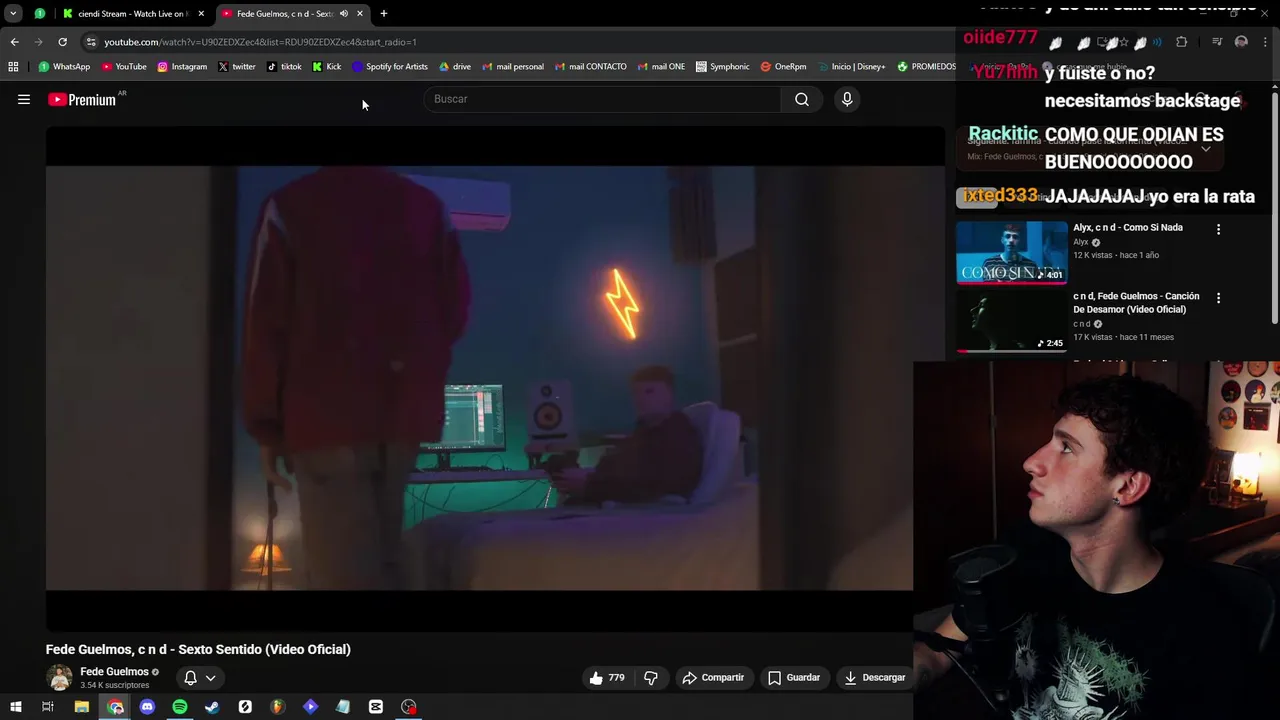The height and width of the screenshot is (720, 1280).
Task: Open options menu for Como Si Nada
Action: [1218, 229]
